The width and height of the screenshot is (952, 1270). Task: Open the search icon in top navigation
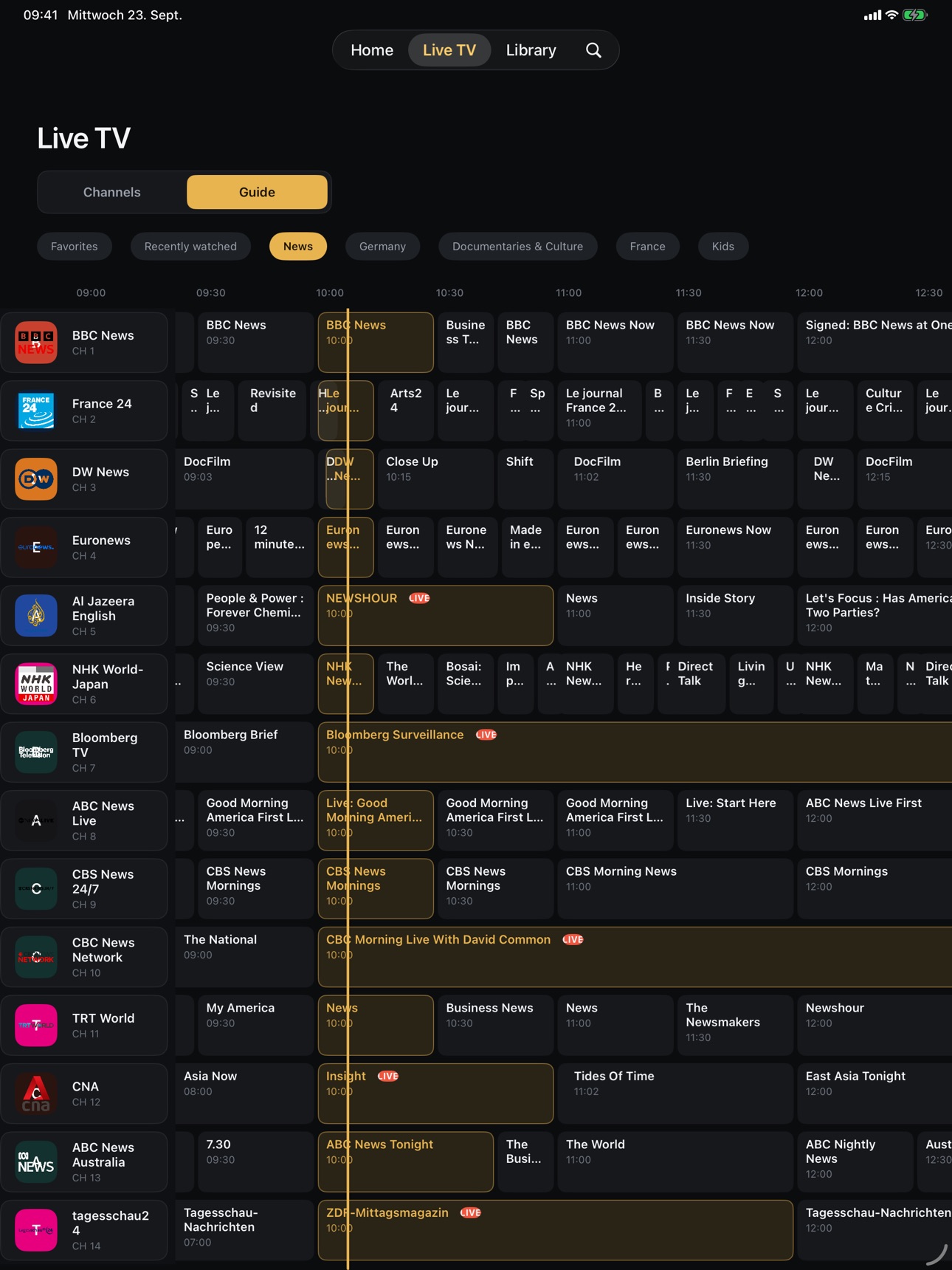tap(593, 50)
